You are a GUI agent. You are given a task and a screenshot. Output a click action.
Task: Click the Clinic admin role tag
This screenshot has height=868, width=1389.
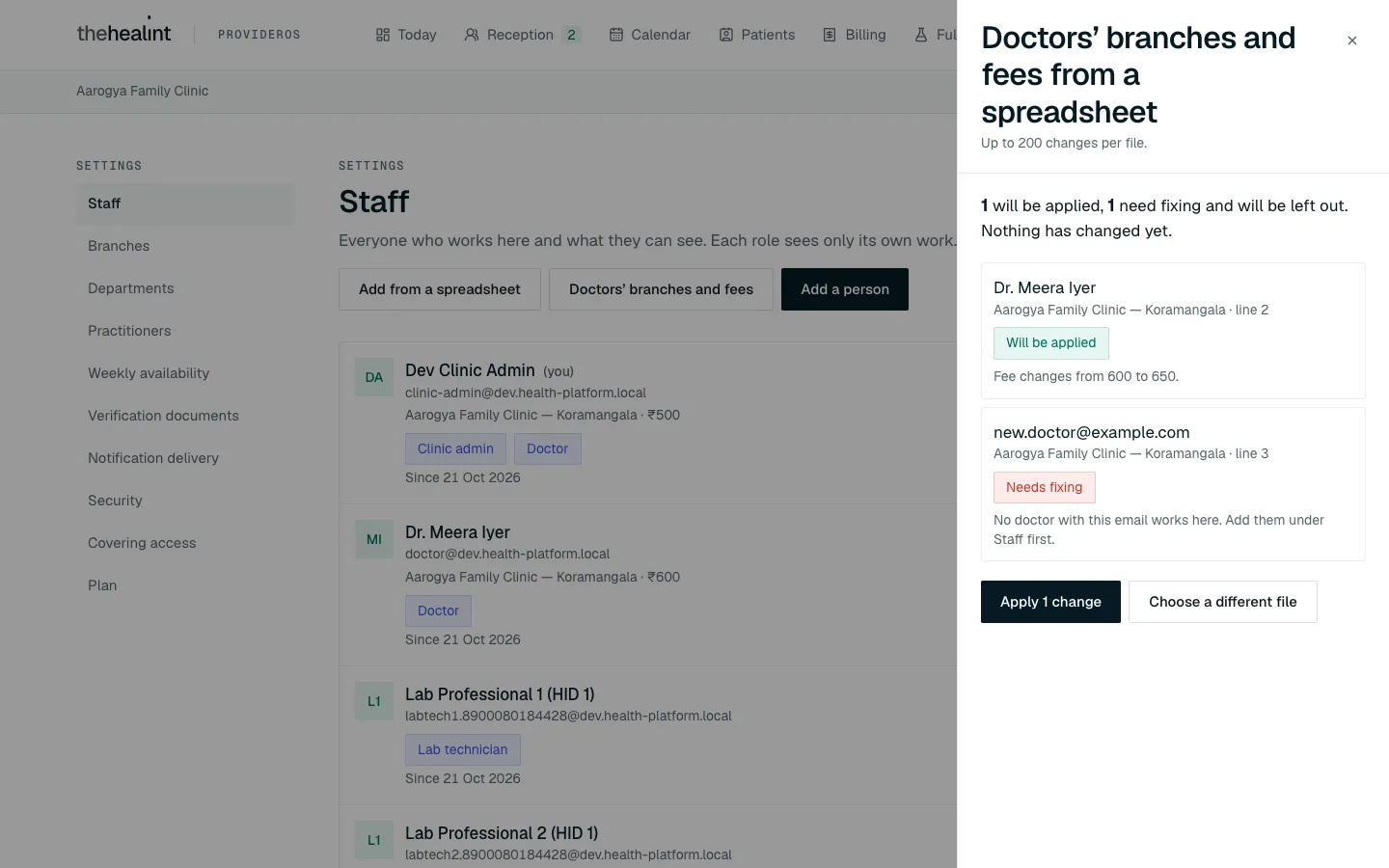pos(455,448)
